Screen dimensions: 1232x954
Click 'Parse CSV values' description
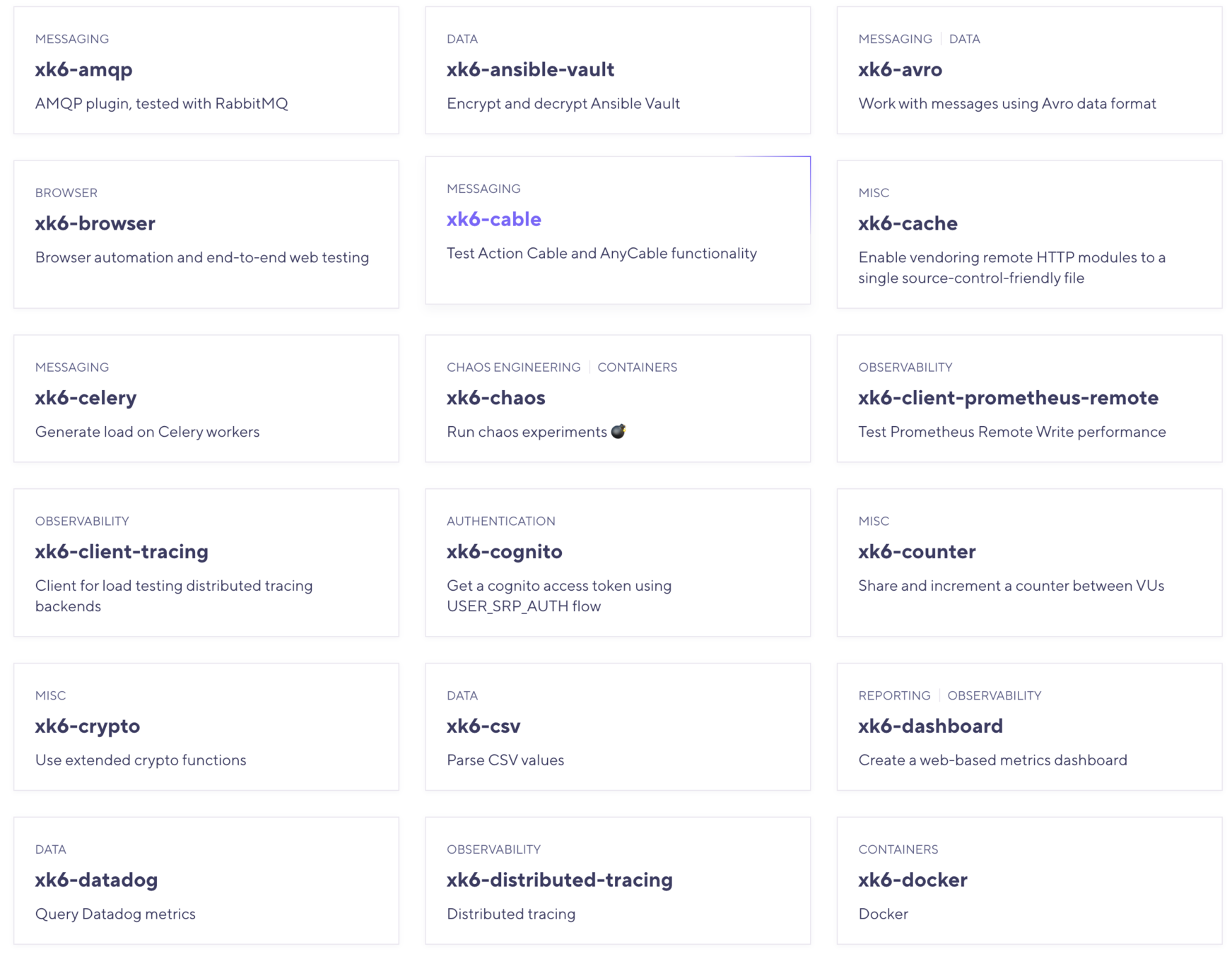point(505,761)
